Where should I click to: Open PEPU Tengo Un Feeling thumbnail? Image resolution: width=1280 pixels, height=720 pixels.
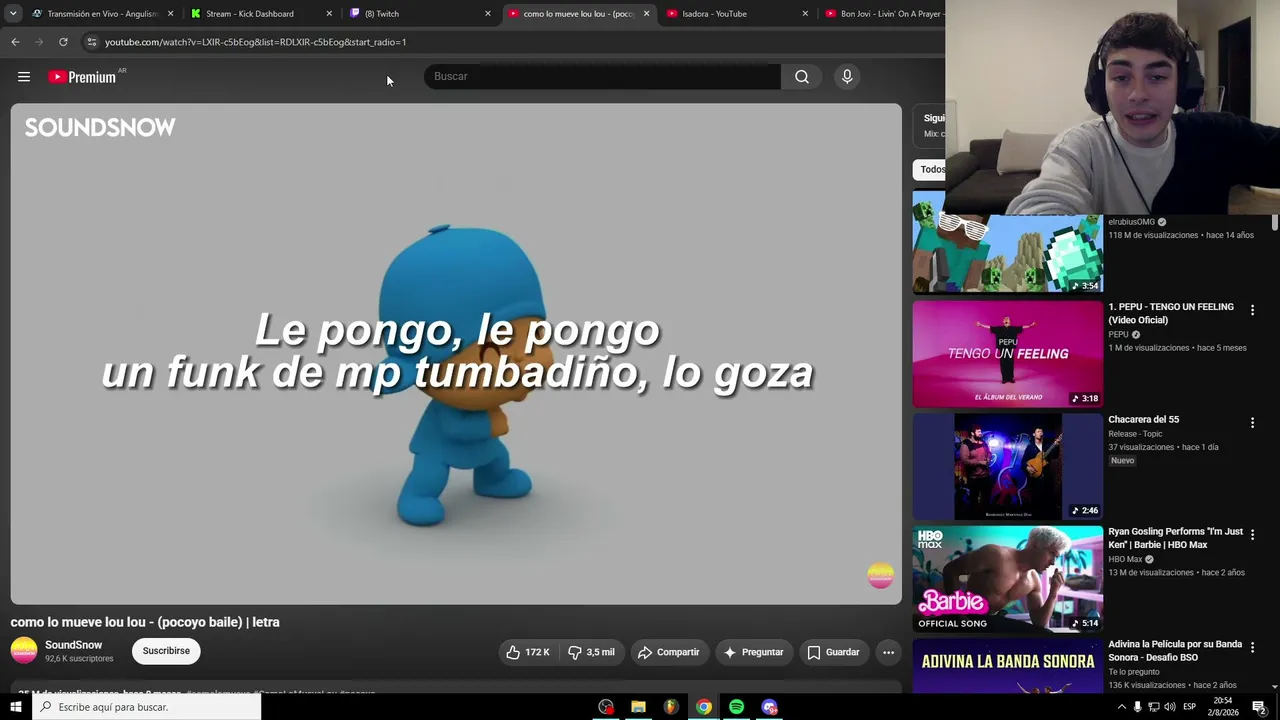[x=1007, y=354]
